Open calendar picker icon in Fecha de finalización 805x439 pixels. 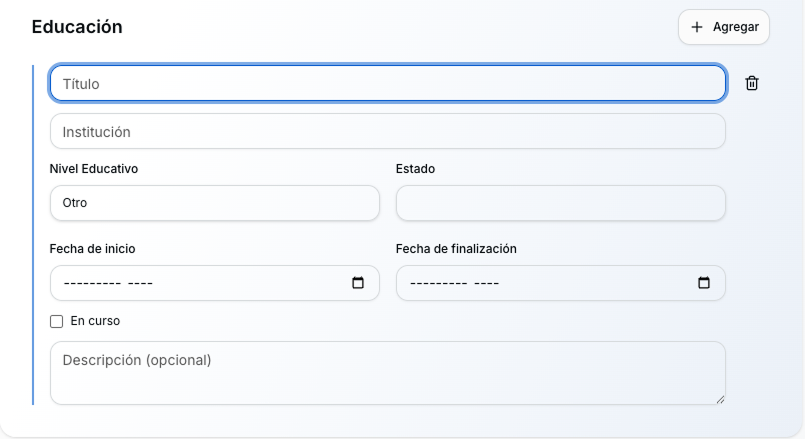pos(704,283)
